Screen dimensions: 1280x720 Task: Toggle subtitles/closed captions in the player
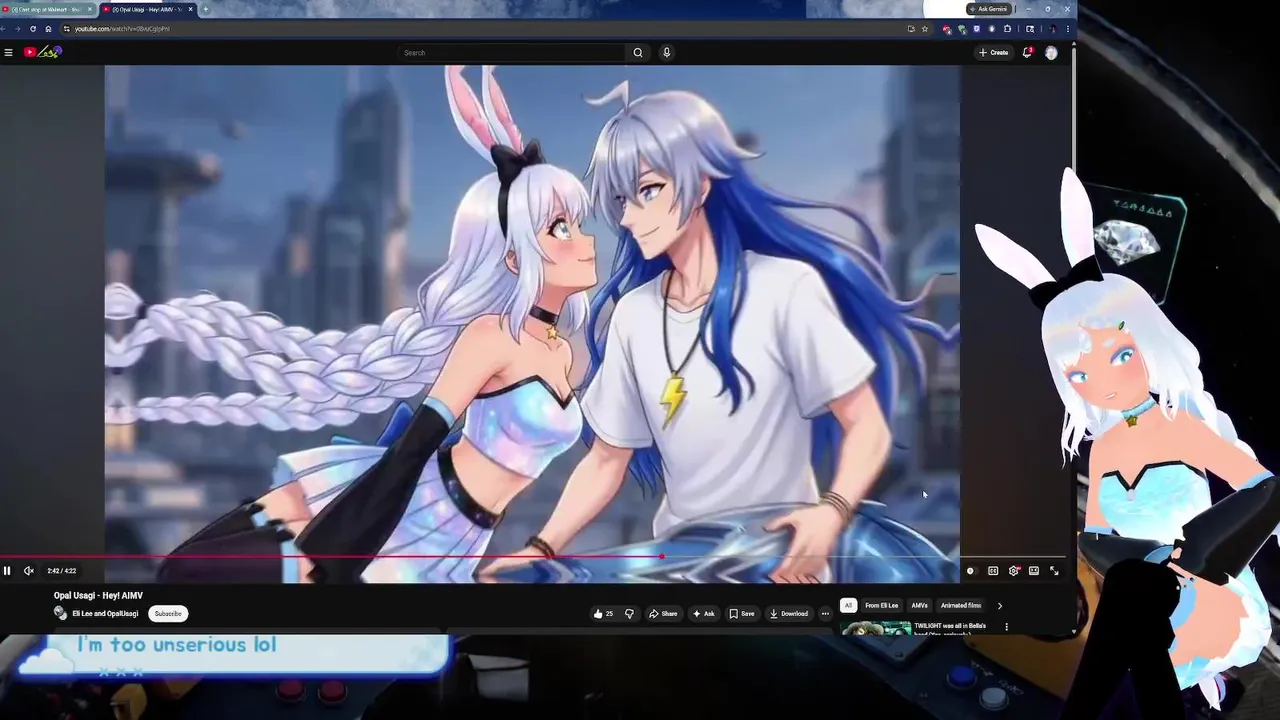coord(993,571)
